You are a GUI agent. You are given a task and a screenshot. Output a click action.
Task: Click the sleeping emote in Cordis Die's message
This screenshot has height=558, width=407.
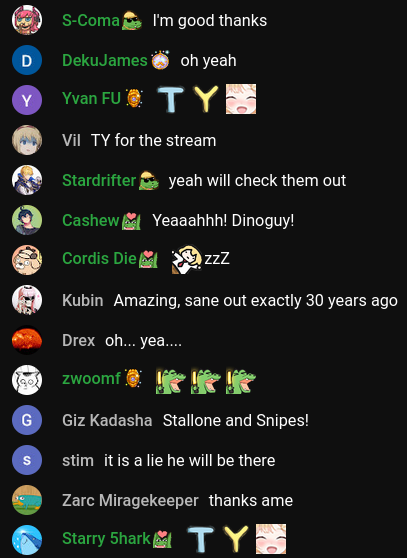(x=187, y=259)
